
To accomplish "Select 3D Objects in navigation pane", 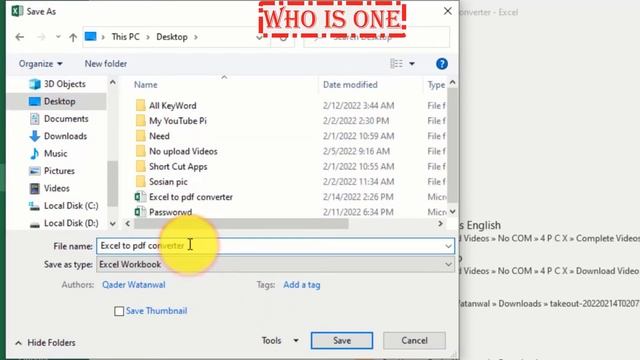I will coord(57,84).
